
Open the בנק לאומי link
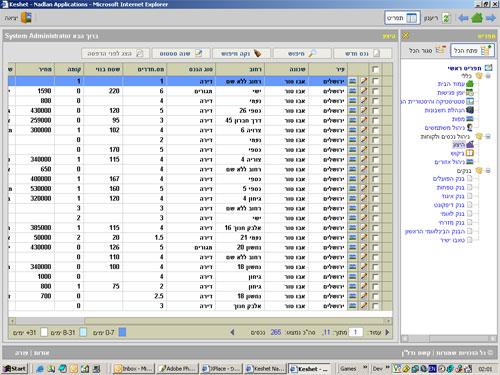click(452, 213)
